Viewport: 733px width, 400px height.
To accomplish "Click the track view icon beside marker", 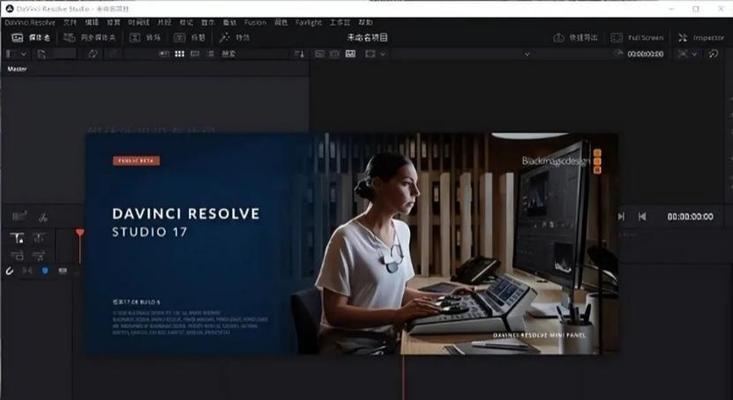I will (63, 271).
